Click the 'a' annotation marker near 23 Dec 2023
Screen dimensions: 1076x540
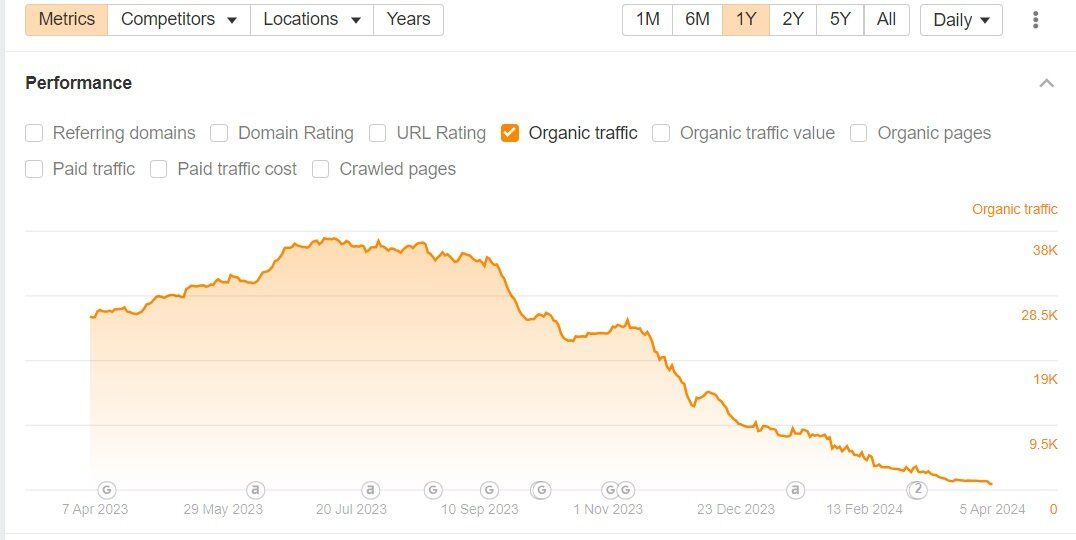(796, 490)
